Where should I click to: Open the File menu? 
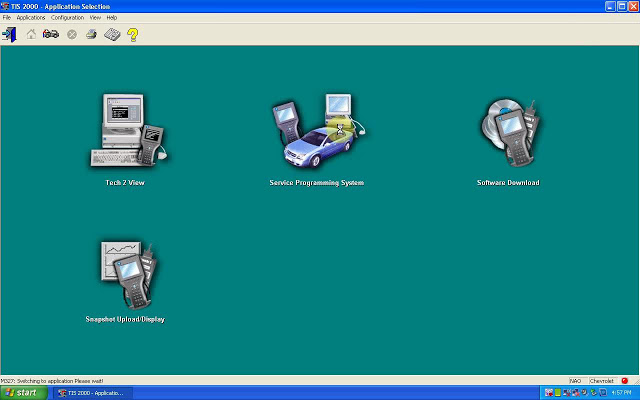pyautogui.click(x=7, y=18)
